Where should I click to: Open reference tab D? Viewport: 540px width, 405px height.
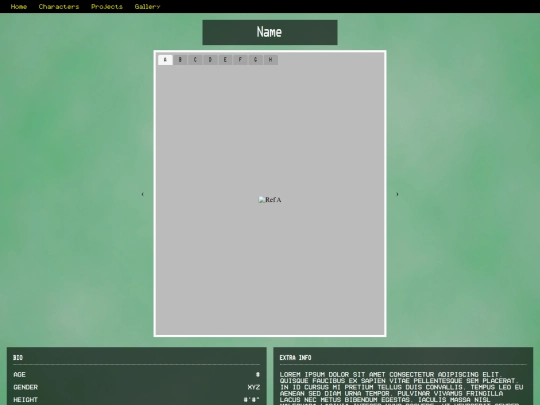[x=210, y=60]
